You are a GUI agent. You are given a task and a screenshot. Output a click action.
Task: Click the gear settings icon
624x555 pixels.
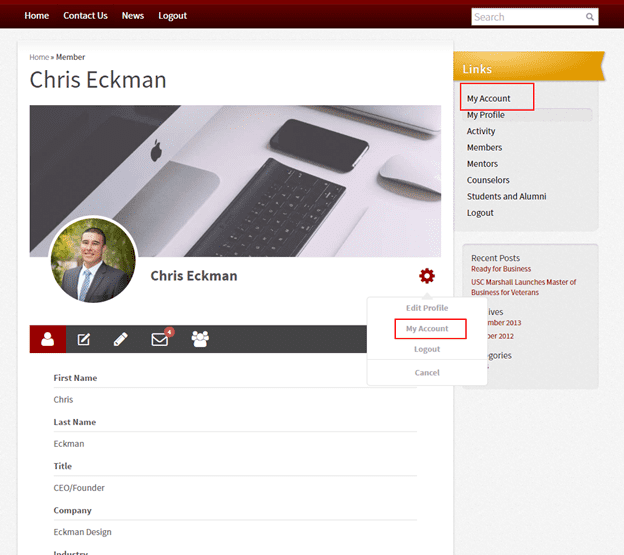[x=427, y=276]
